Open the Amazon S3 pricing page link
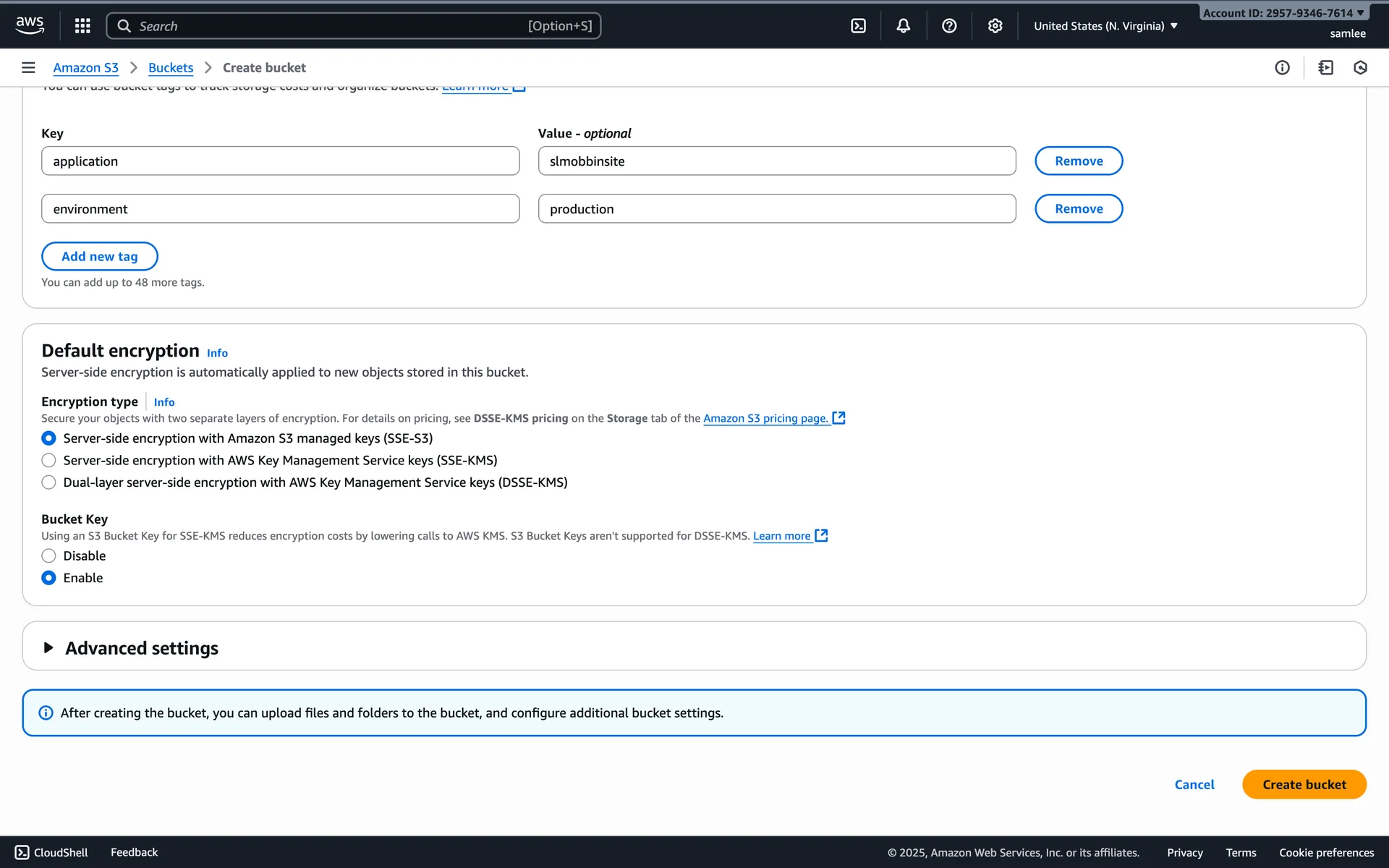Screen dimensions: 1389x868 pyautogui.click(x=765, y=418)
